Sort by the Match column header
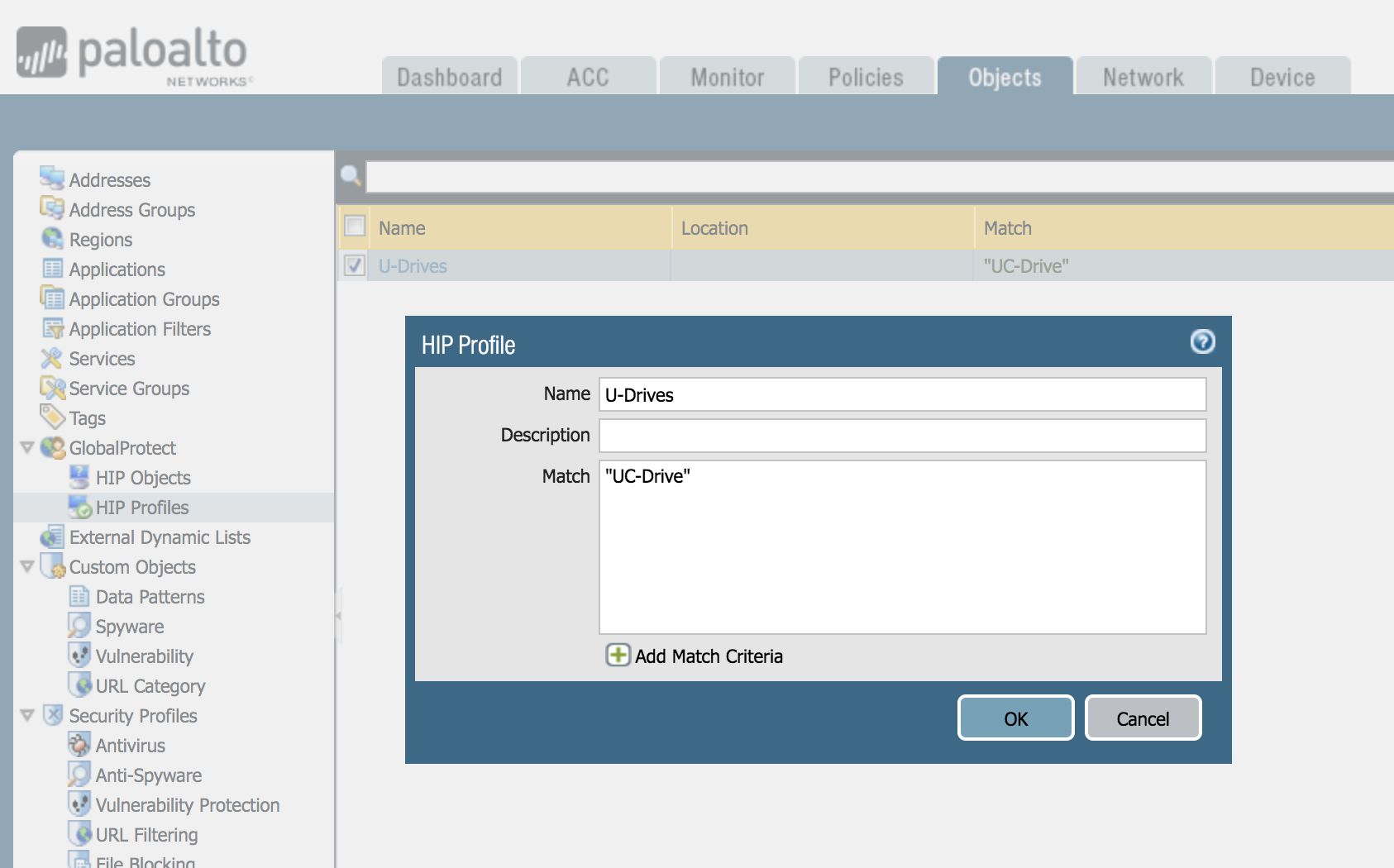This screenshot has height=868, width=1394. pyautogui.click(x=1184, y=228)
